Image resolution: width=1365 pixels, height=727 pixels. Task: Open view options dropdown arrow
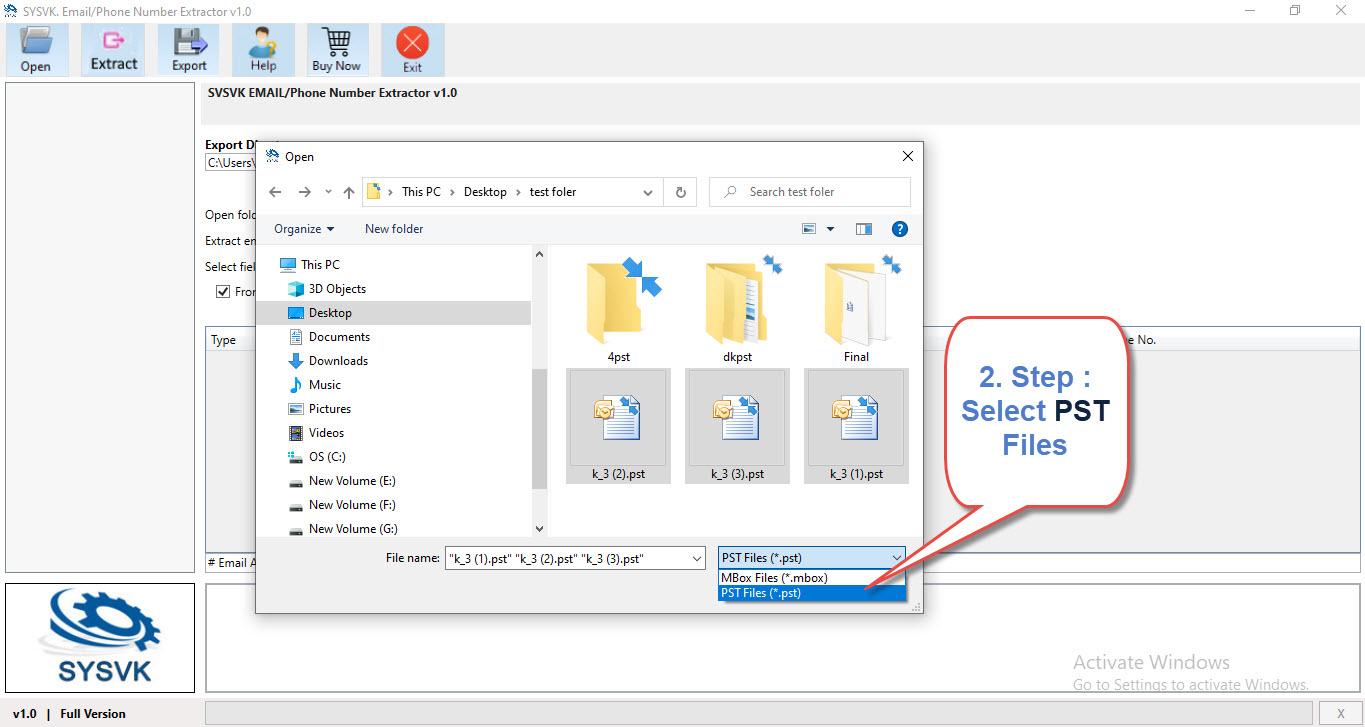click(830, 229)
